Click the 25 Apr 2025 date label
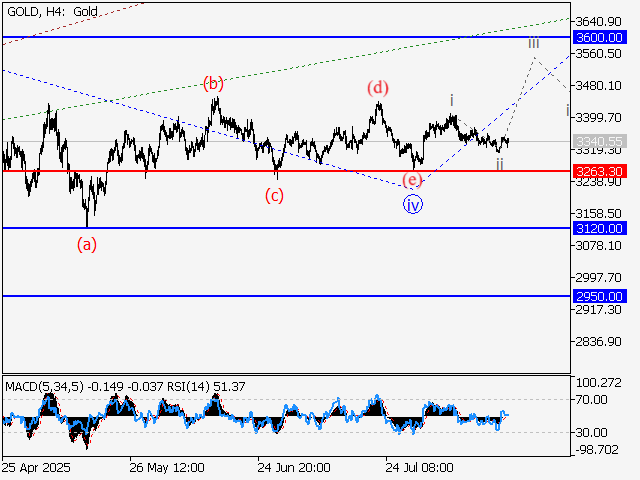640x480 pixels. tap(36, 467)
